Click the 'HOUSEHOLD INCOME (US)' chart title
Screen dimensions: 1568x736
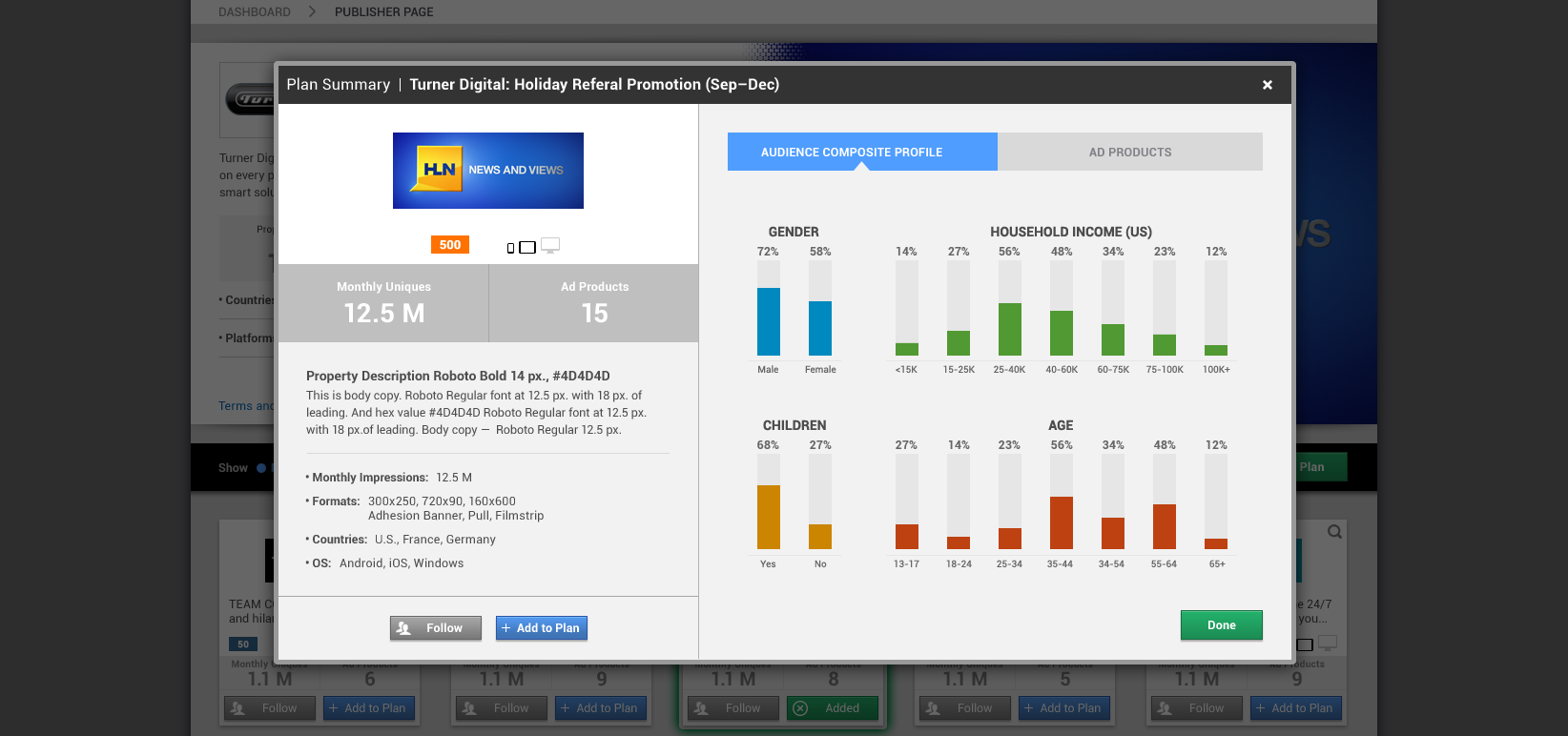(1071, 232)
